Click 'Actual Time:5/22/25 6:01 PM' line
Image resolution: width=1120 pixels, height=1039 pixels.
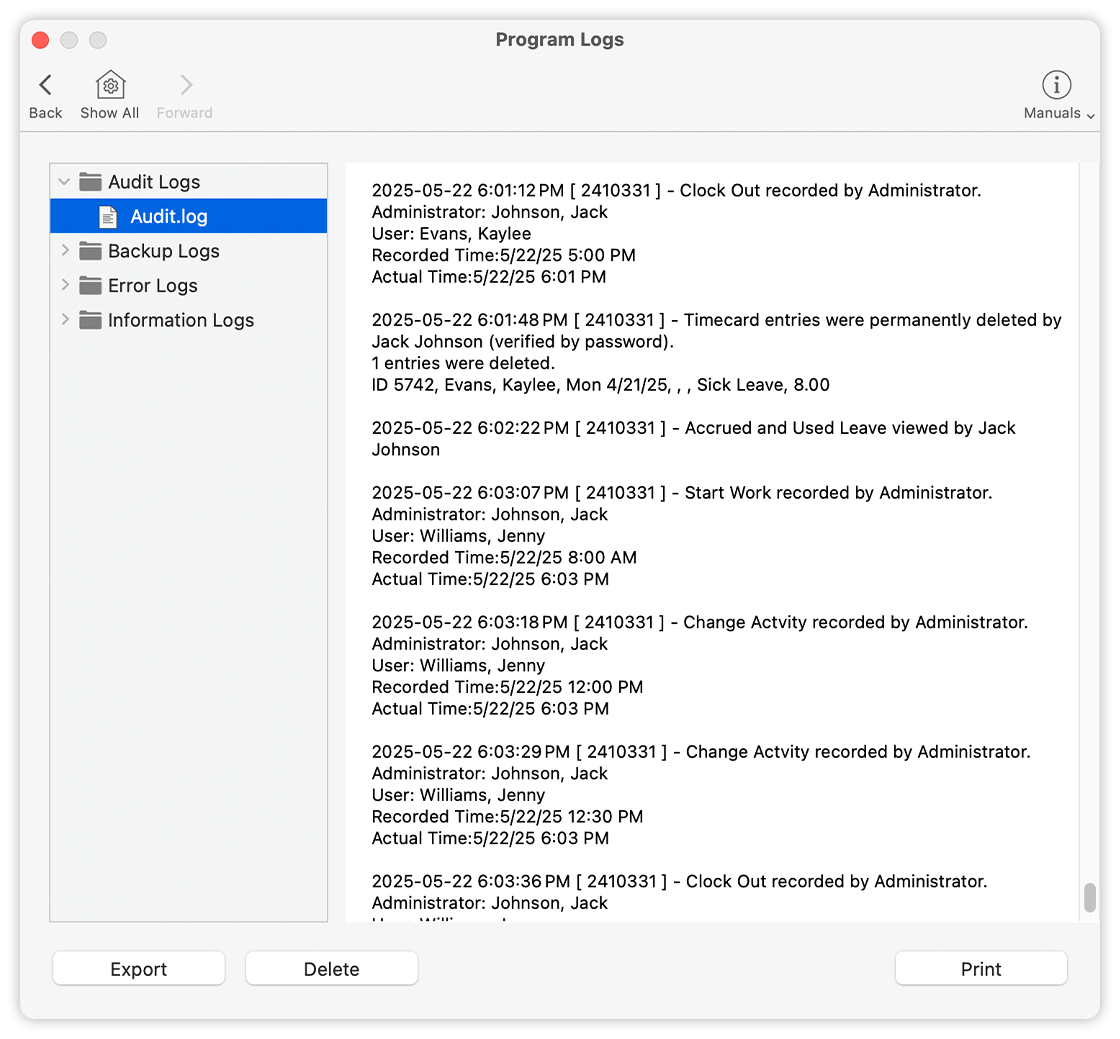pos(489,277)
